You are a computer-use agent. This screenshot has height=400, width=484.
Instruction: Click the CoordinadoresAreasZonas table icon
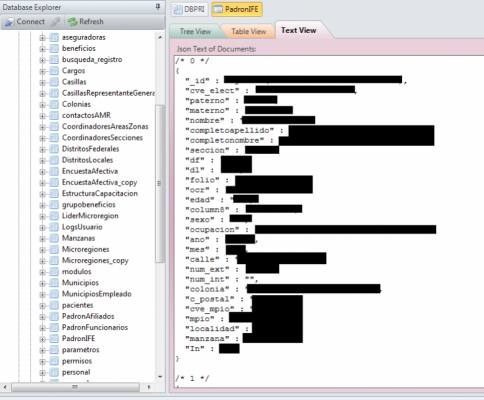tap(54, 127)
